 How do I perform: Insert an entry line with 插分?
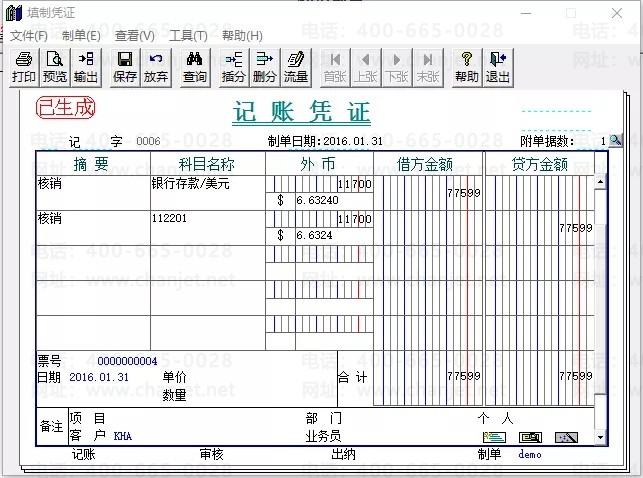[x=234, y=68]
